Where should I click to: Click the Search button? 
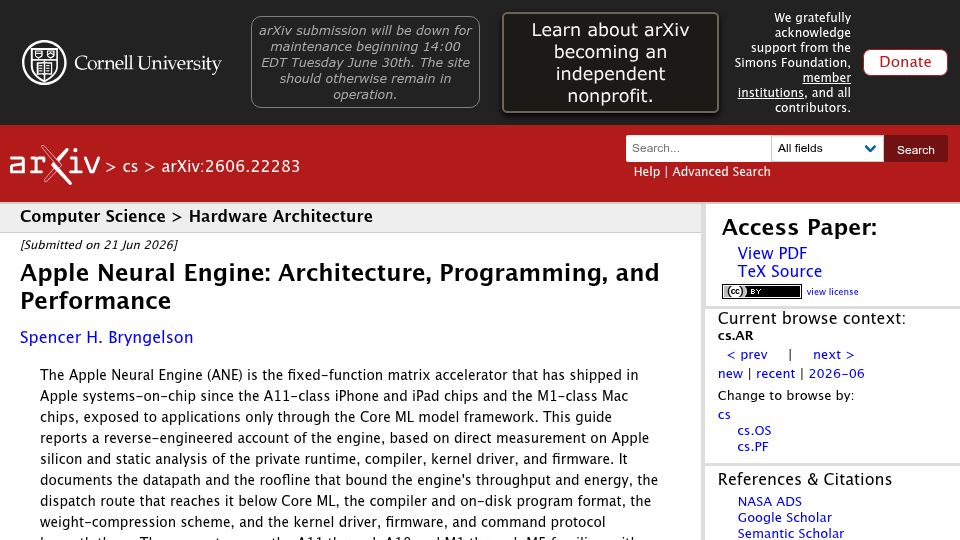915,149
